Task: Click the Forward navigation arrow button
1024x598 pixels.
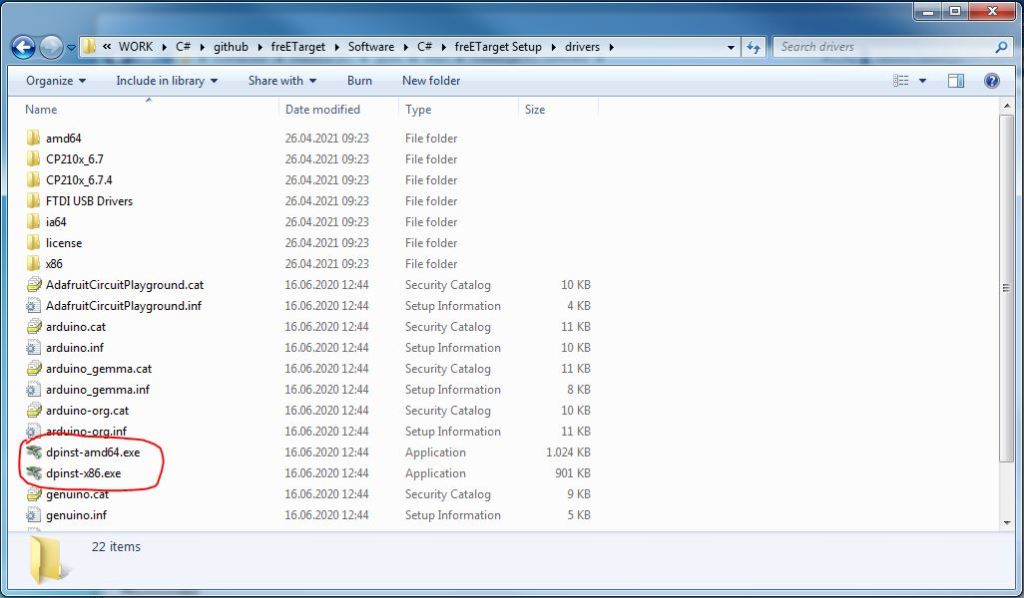Action: click(51, 47)
